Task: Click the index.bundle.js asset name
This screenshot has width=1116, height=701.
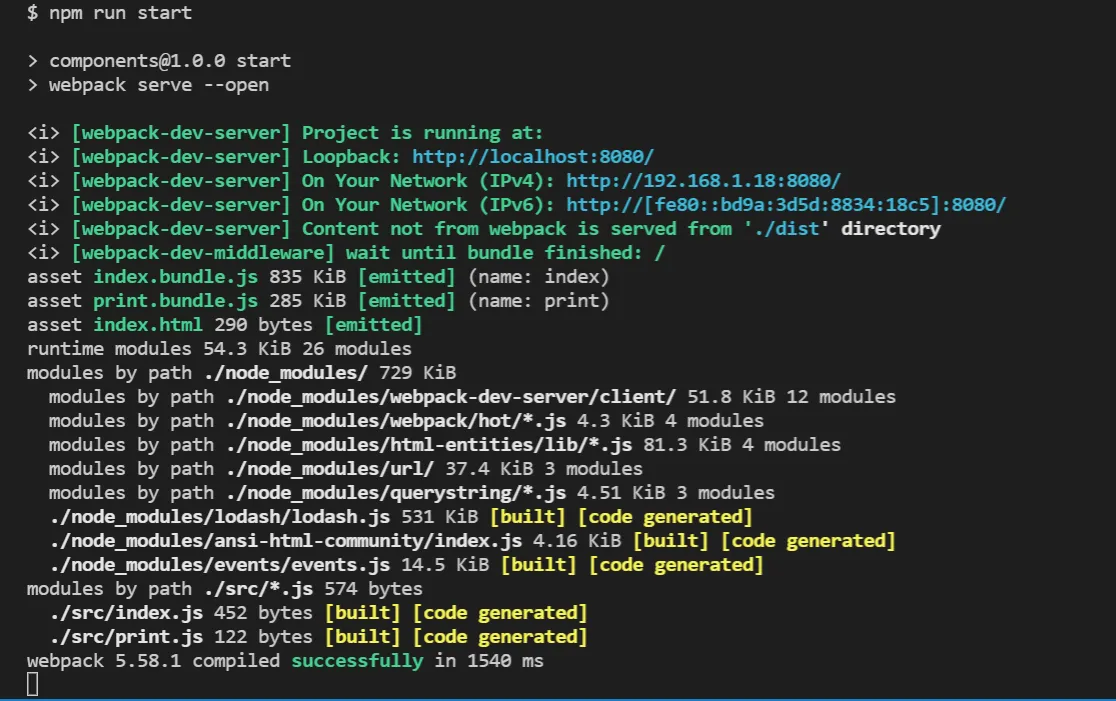Action: 175,277
